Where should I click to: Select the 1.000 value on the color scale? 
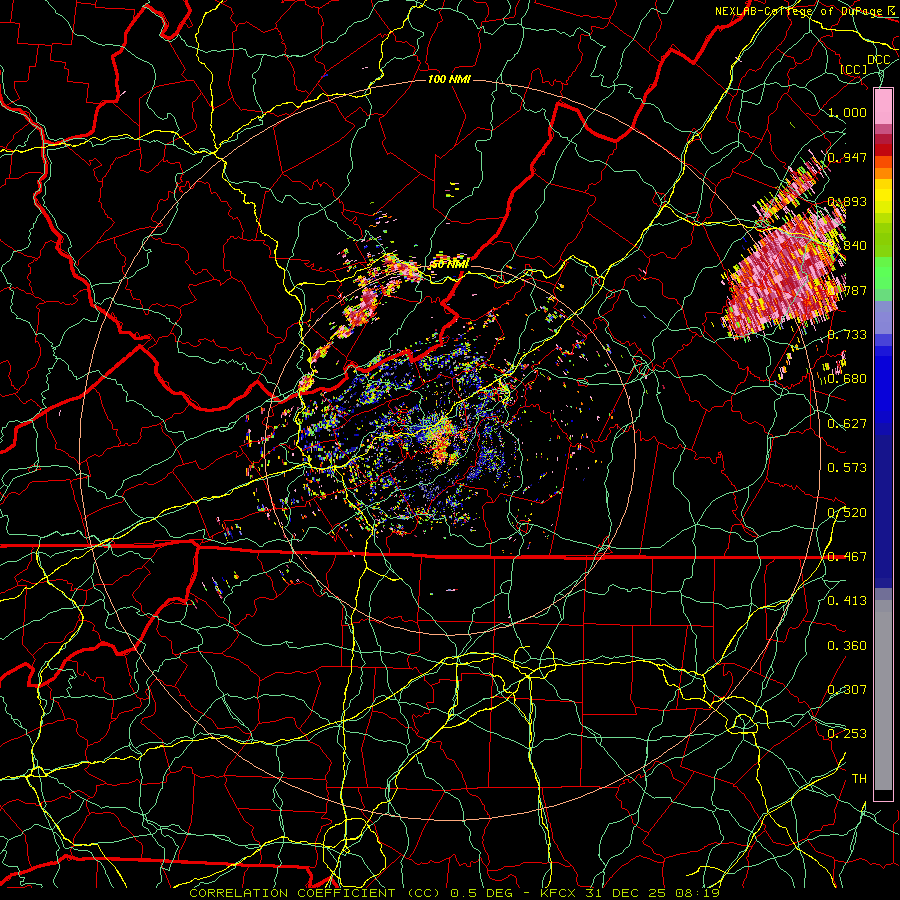[847, 112]
